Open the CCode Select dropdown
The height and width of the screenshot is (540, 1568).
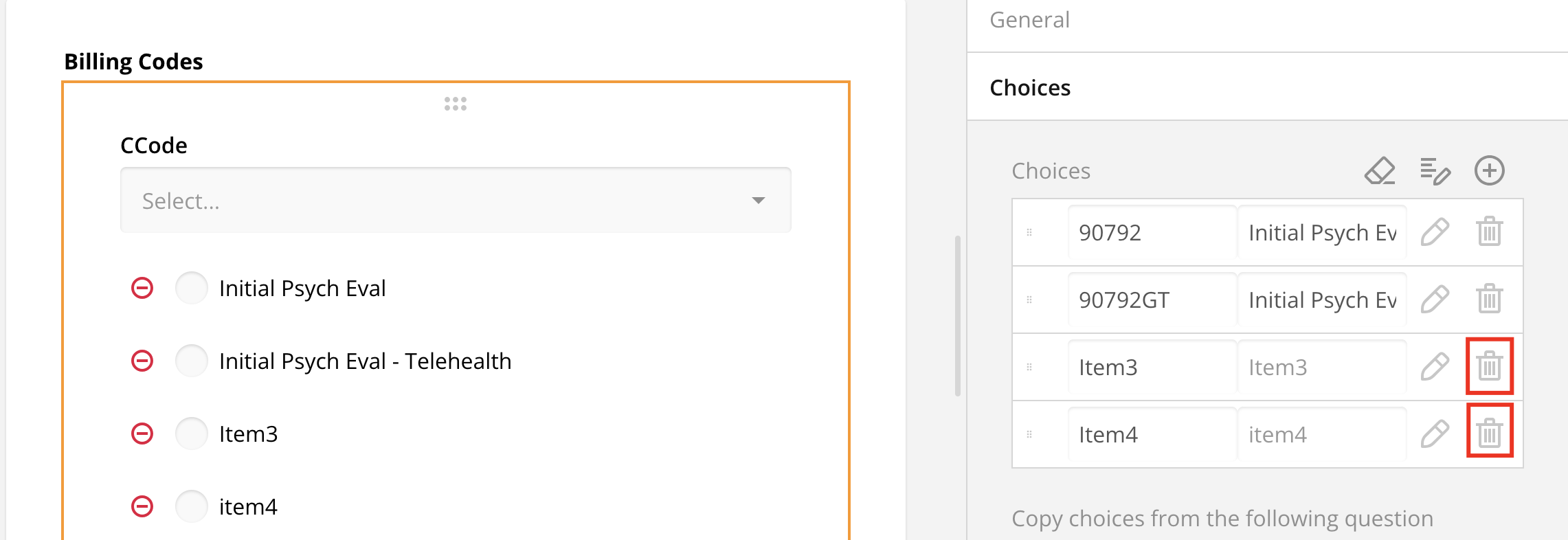pyautogui.click(x=455, y=201)
